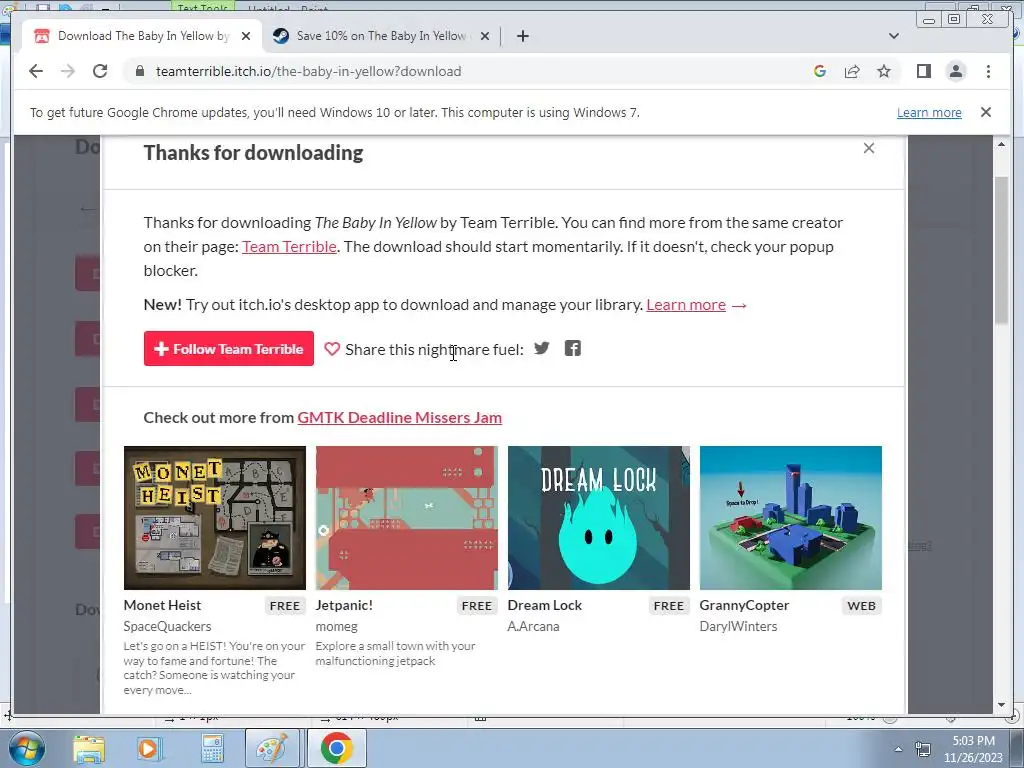Image resolution: width=1024 pixels, height=768 pixels.
Task: Open the Team Terrible creator page link
Action: tap(289, 247)
